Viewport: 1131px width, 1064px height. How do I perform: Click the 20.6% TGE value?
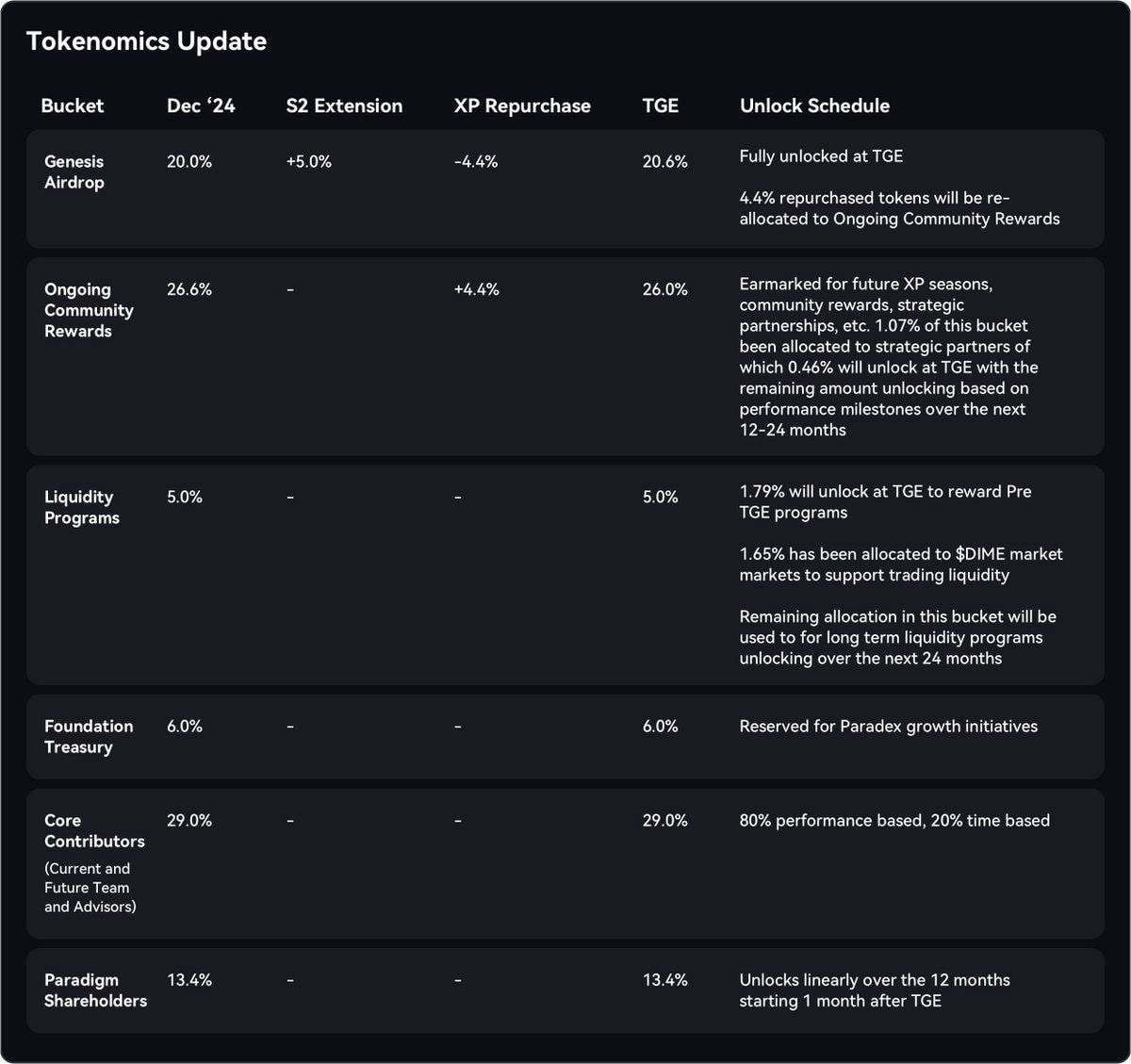665,161
